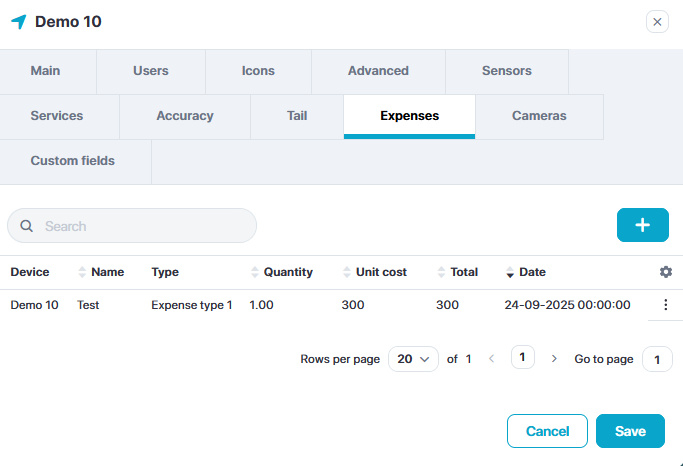This screenshot has height=466, width=683.
Task: Expand the rows per page dropdown
Action: click(413, 359)
